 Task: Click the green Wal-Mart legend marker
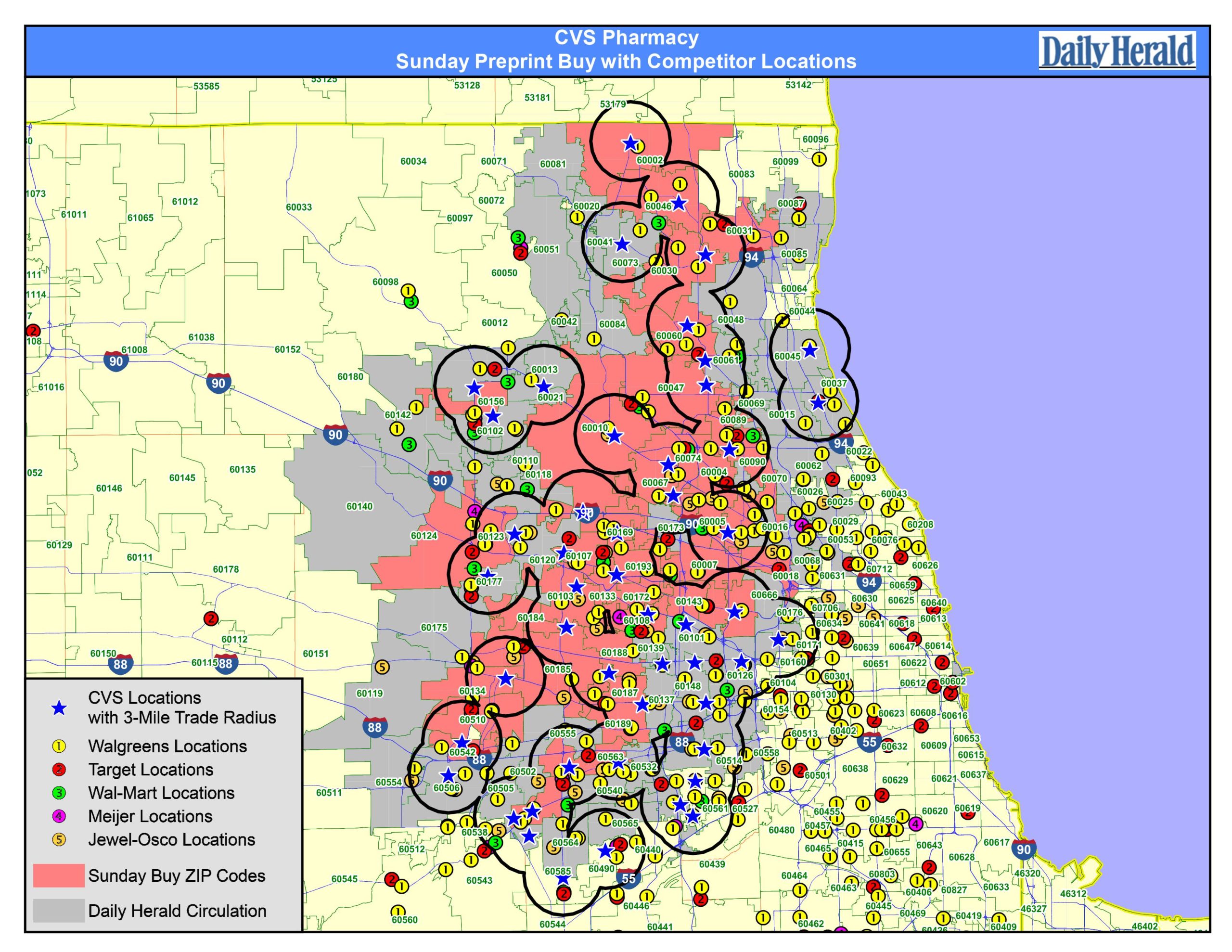59,793
